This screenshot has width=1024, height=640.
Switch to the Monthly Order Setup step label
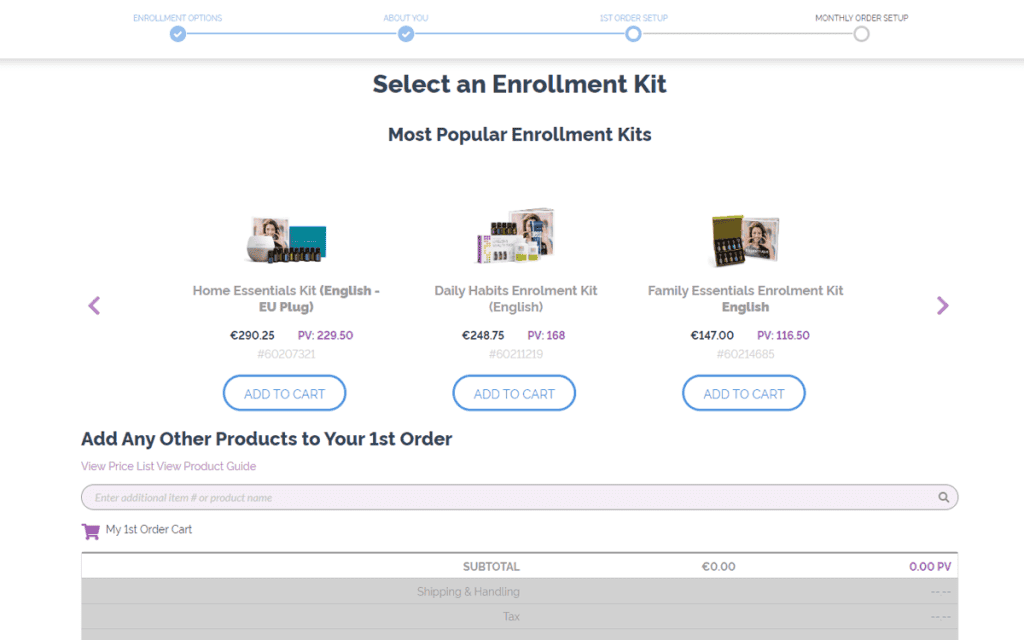861,17
